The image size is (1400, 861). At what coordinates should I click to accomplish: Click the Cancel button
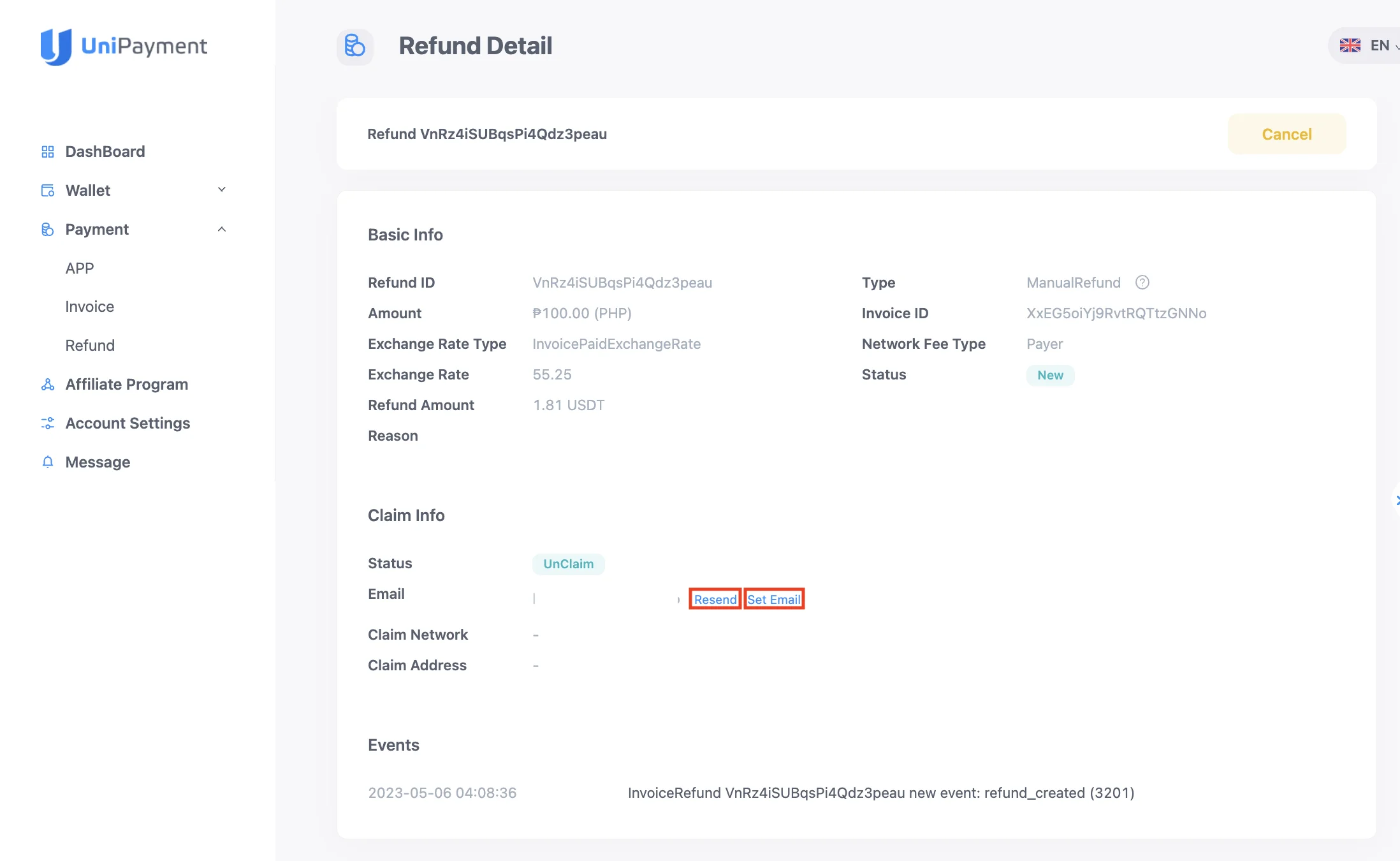(x=1287, y=134)
